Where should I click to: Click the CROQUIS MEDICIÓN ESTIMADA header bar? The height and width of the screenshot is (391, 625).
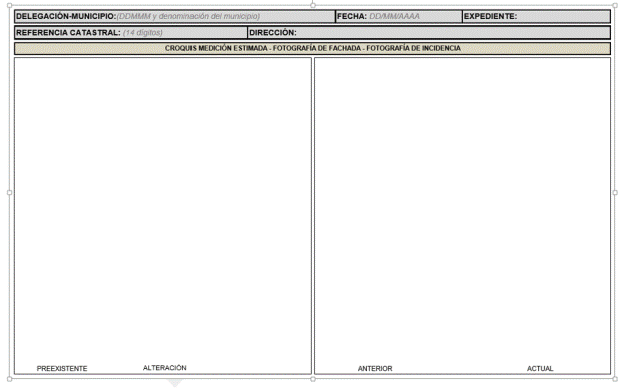click(x=312, y=48)
